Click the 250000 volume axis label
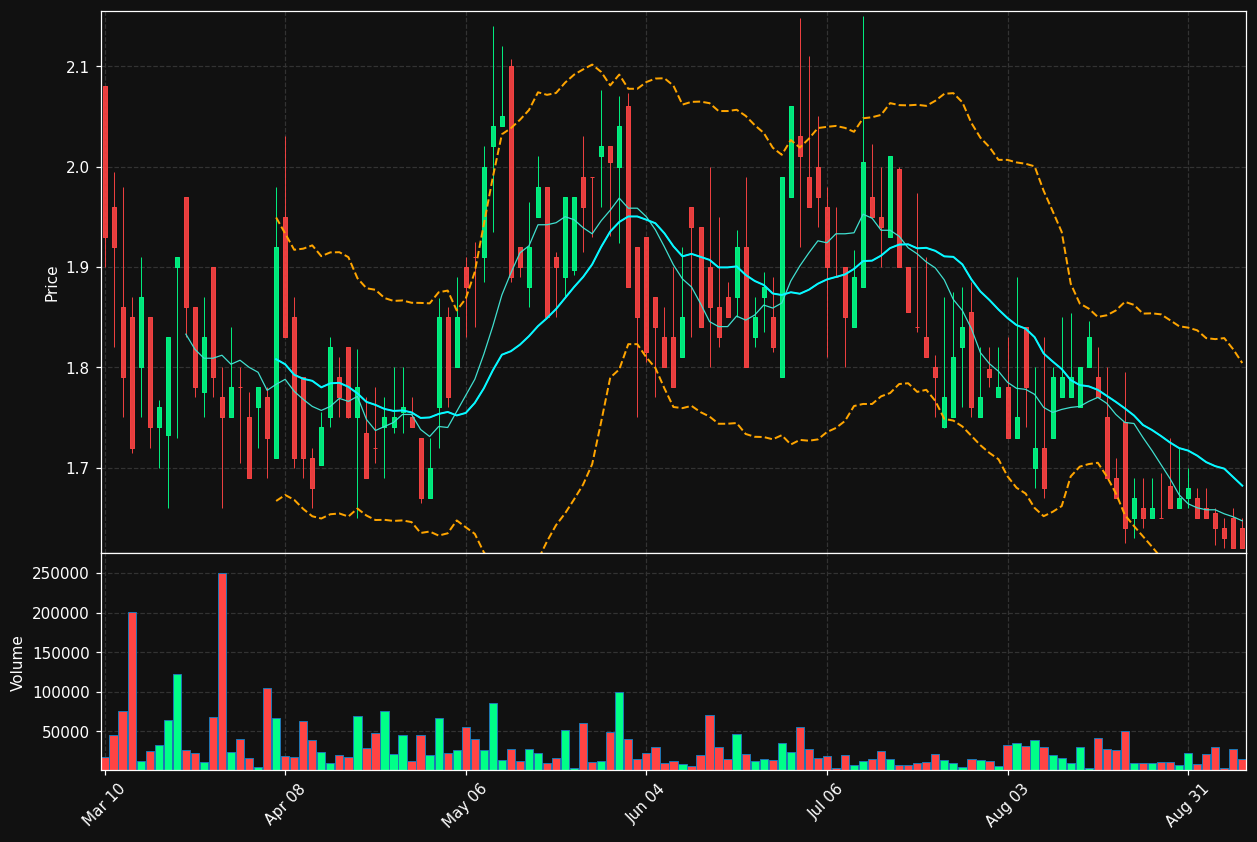The width and height of the screenshot is (1257, 842). (61, 573)
